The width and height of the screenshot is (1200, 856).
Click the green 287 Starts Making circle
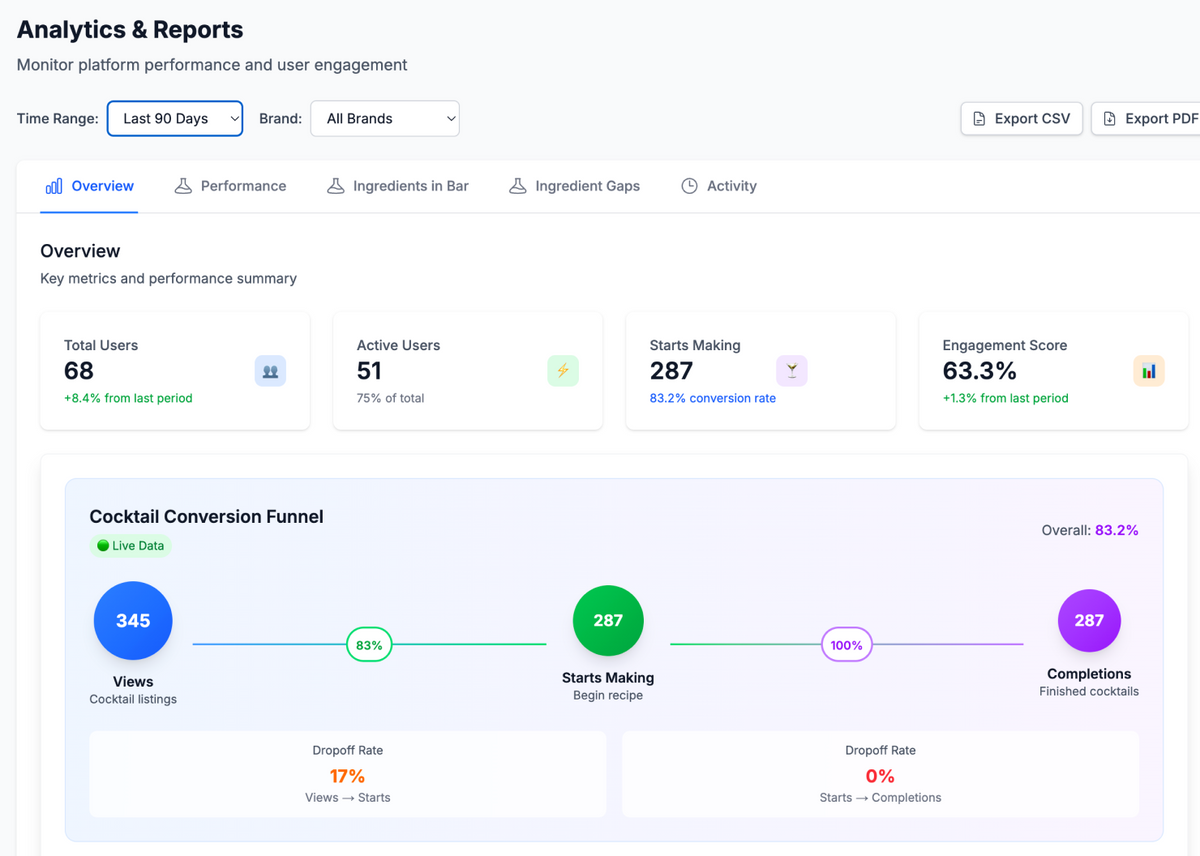coord(608,621)
